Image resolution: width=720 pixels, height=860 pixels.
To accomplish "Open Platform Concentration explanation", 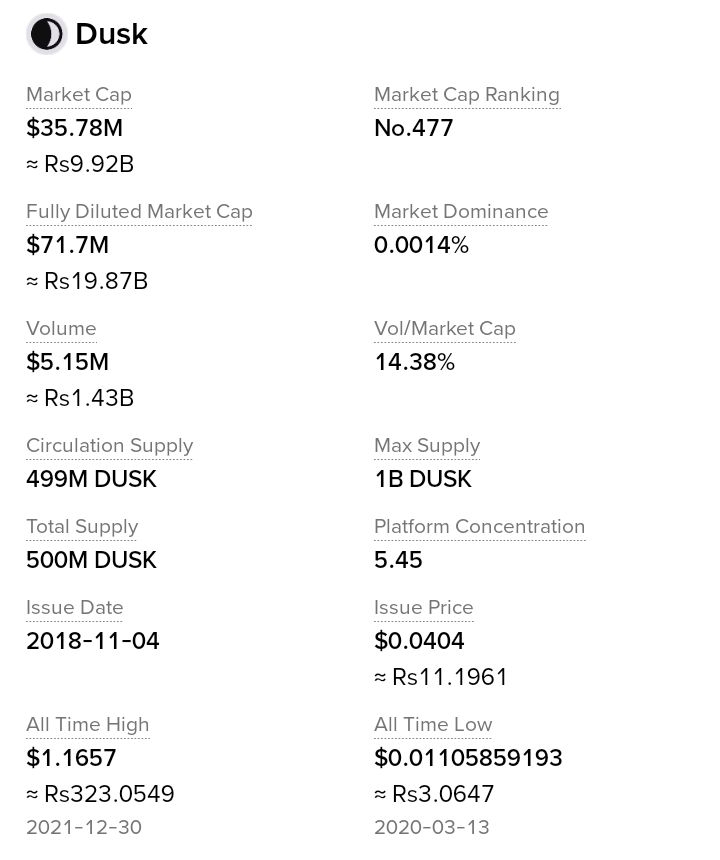I will click(x=479, y=527).
